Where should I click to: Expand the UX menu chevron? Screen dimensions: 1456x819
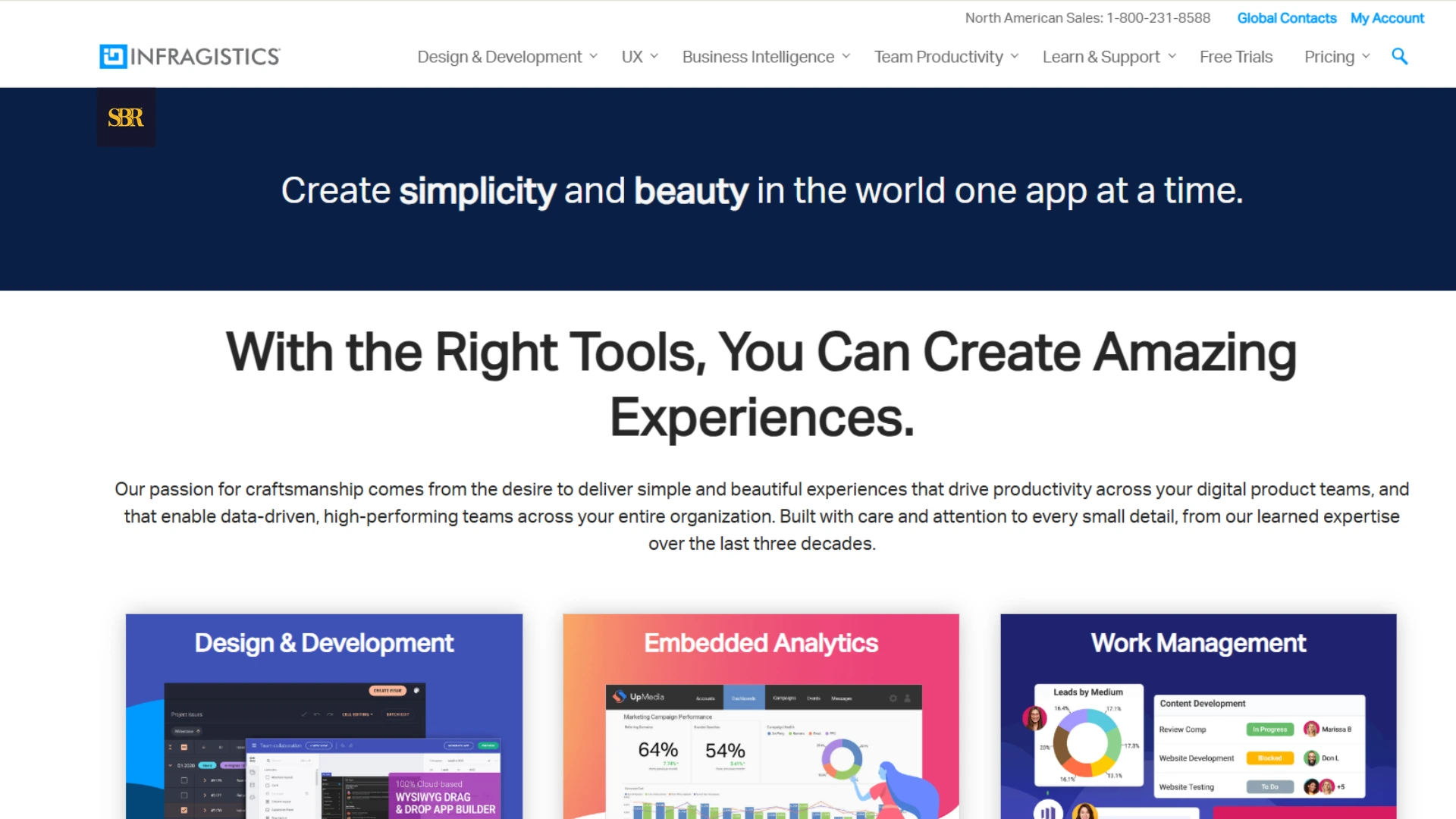(x=654, y=57)
